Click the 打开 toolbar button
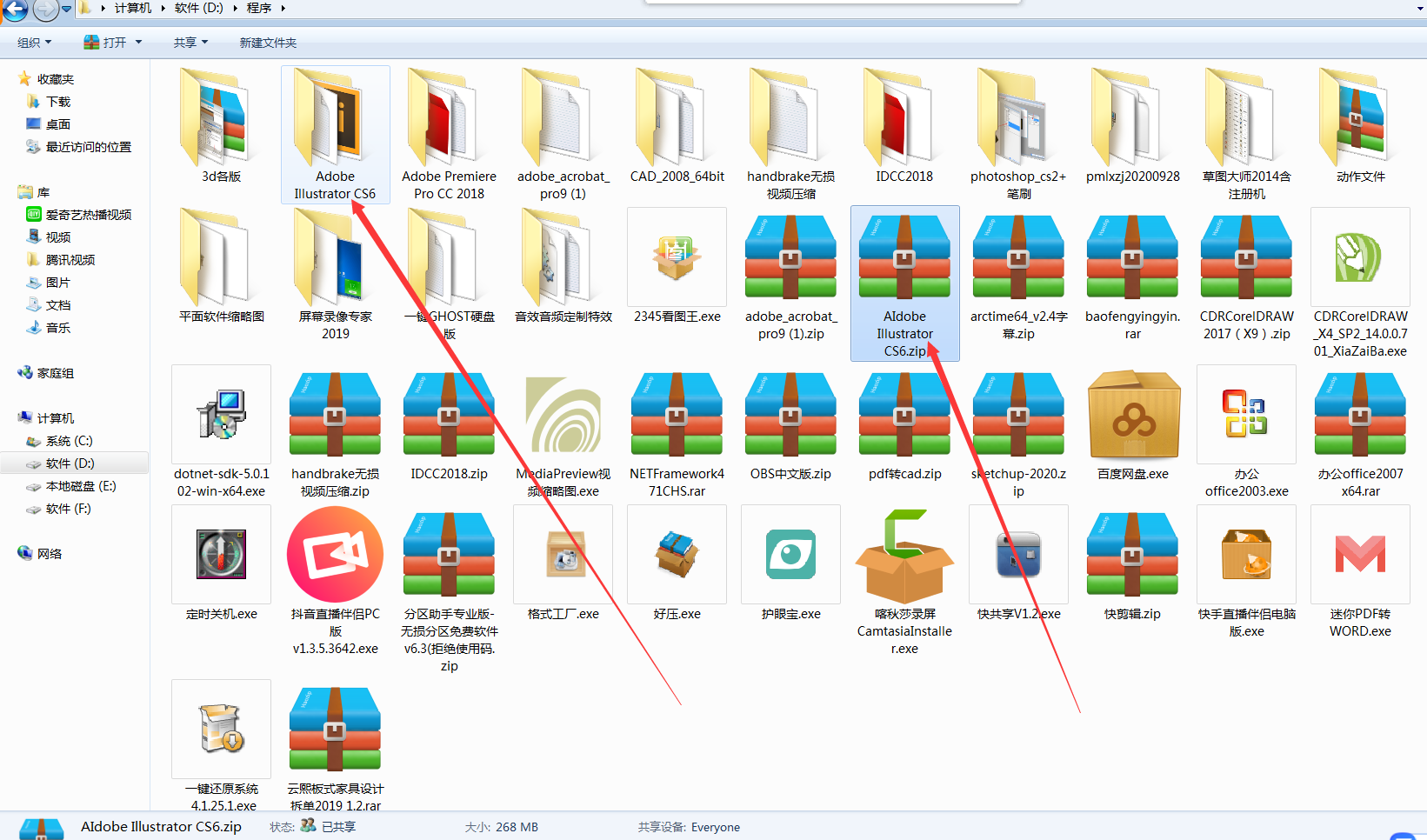Viewport: 1427px width, 840px height. point(105,43)
